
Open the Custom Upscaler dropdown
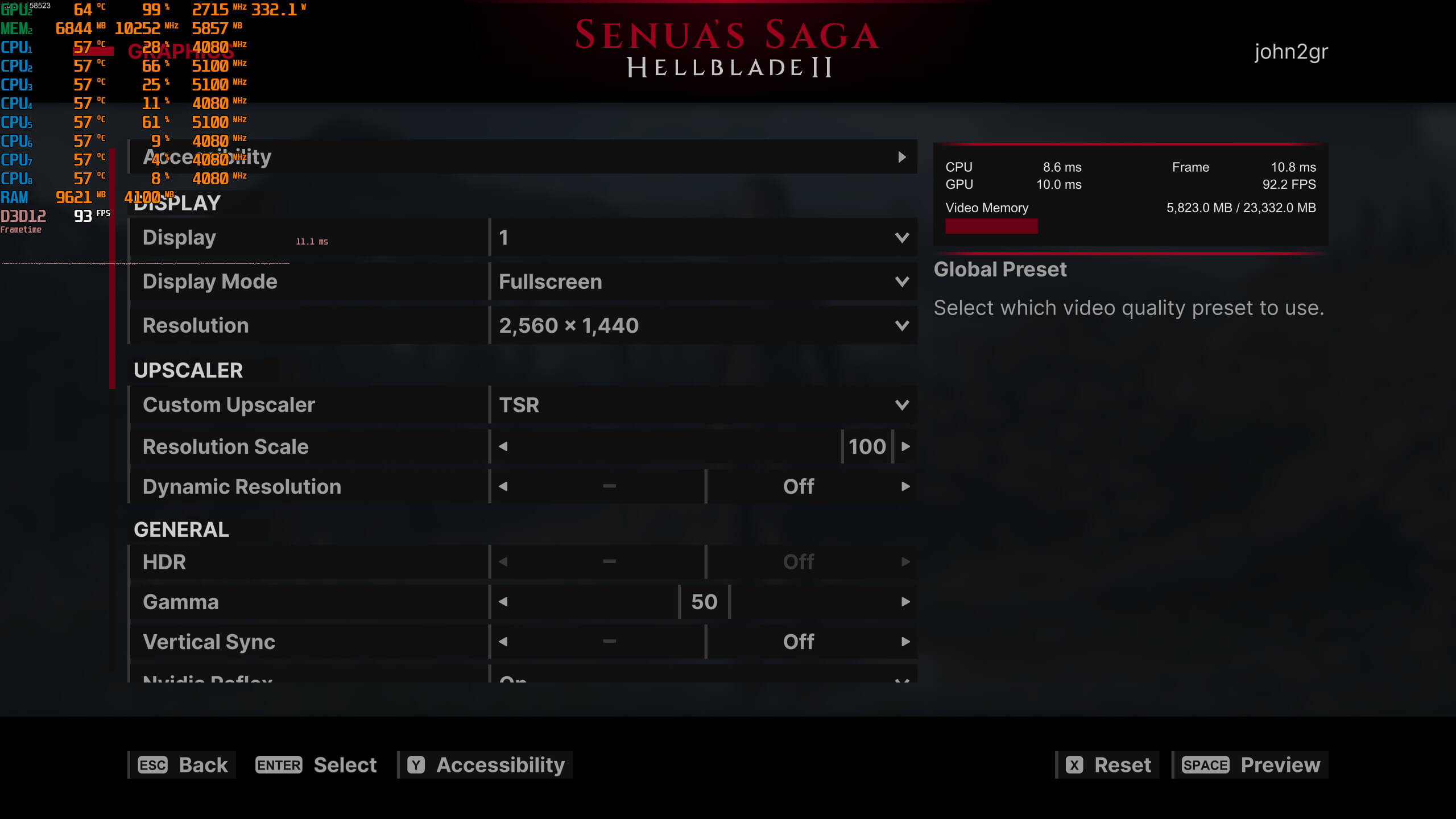coord(703,405)
